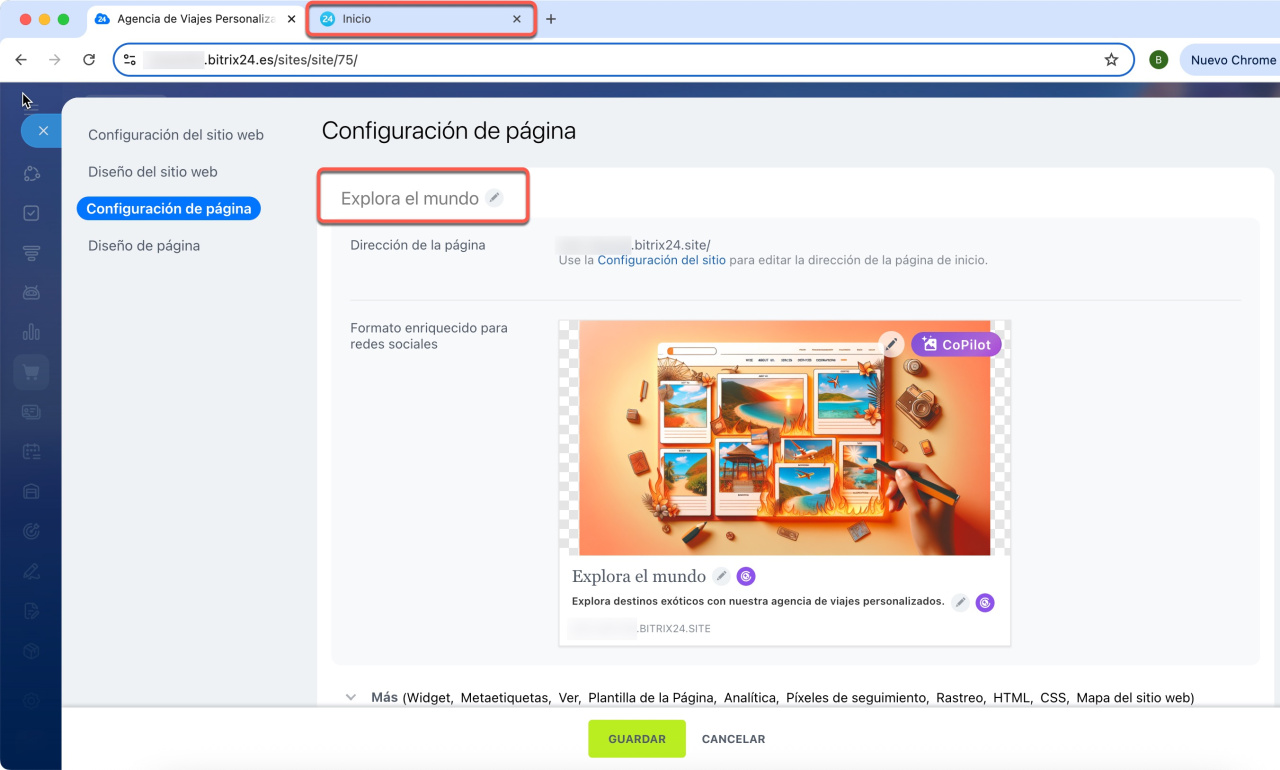
Task: Follow the Configuración del sitio link
Action: tap(661, 260)
